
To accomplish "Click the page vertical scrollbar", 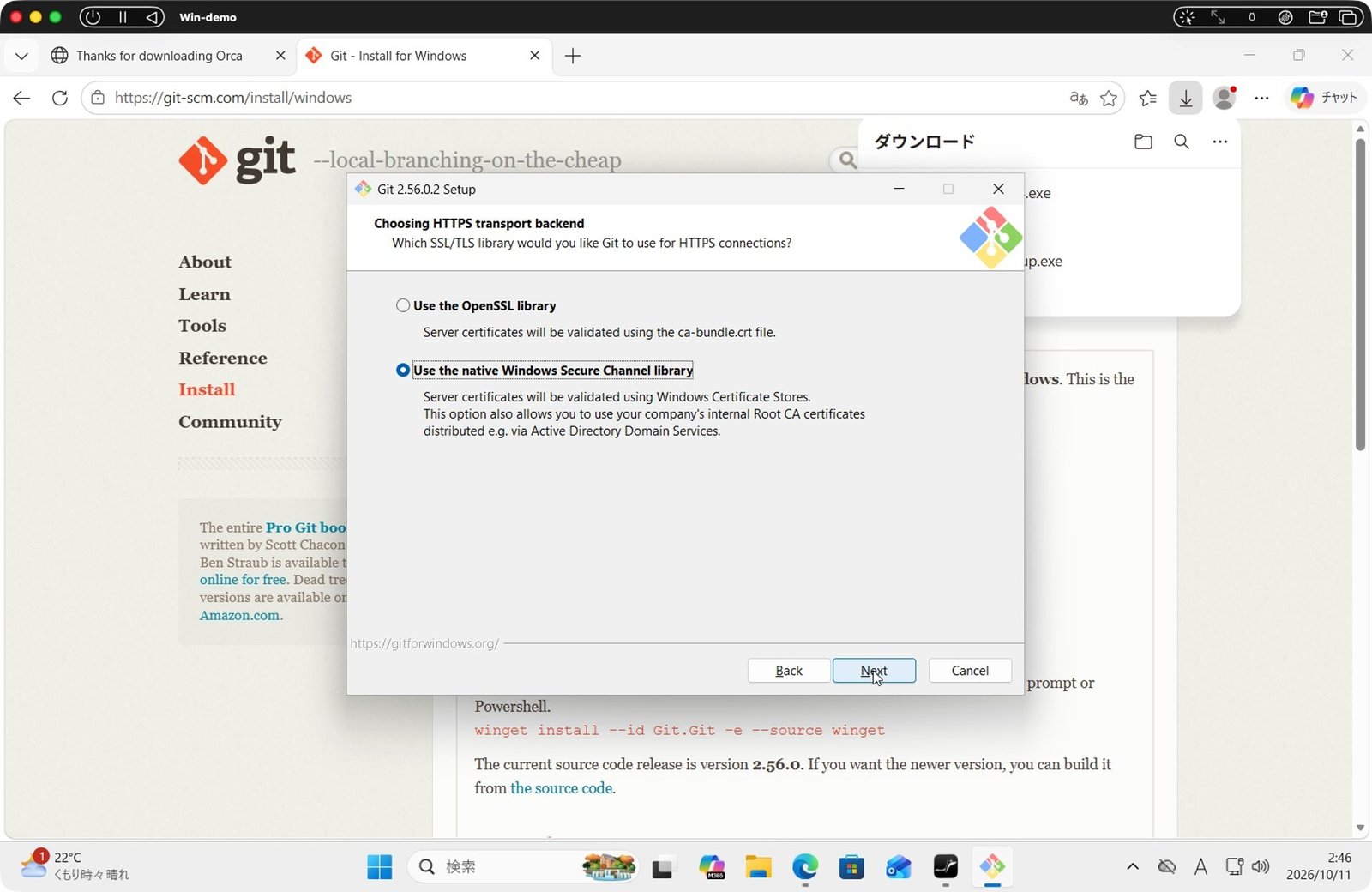I will pos(1360,293).
